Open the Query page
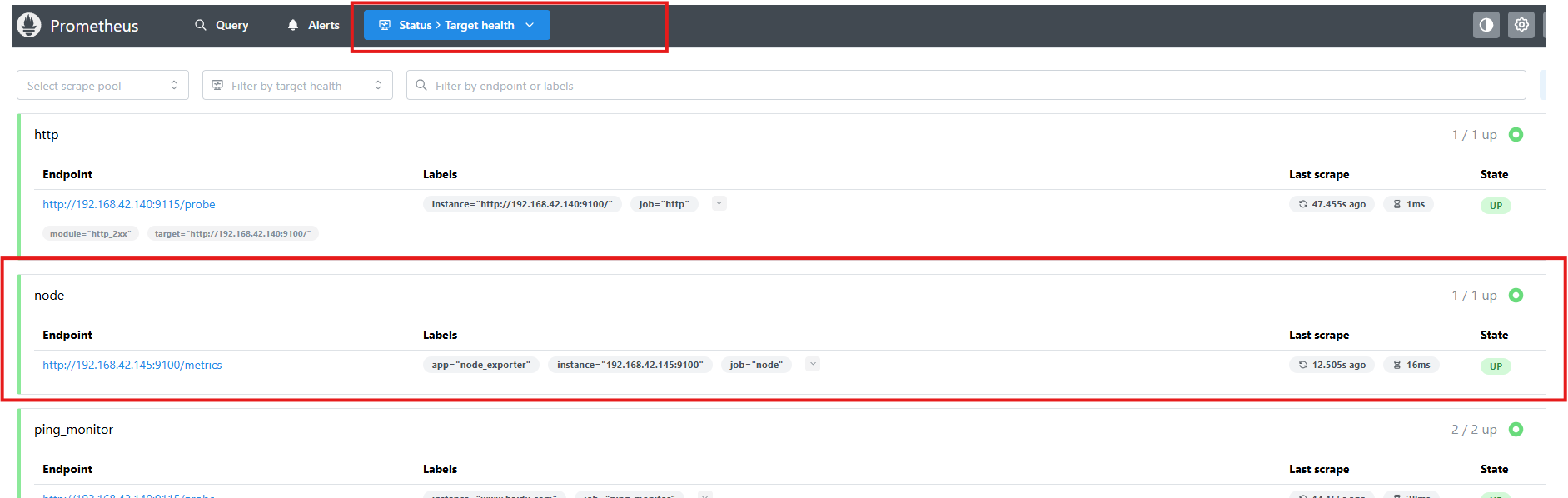Viewport: 1568px width, 498px height. [222, 25]
